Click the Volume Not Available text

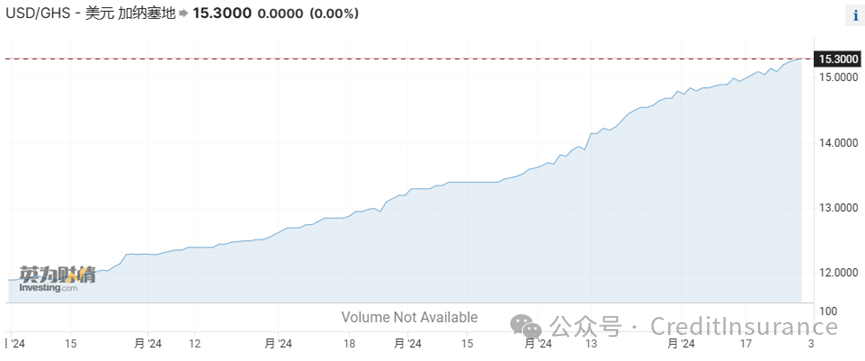click(x=409, y=317)
